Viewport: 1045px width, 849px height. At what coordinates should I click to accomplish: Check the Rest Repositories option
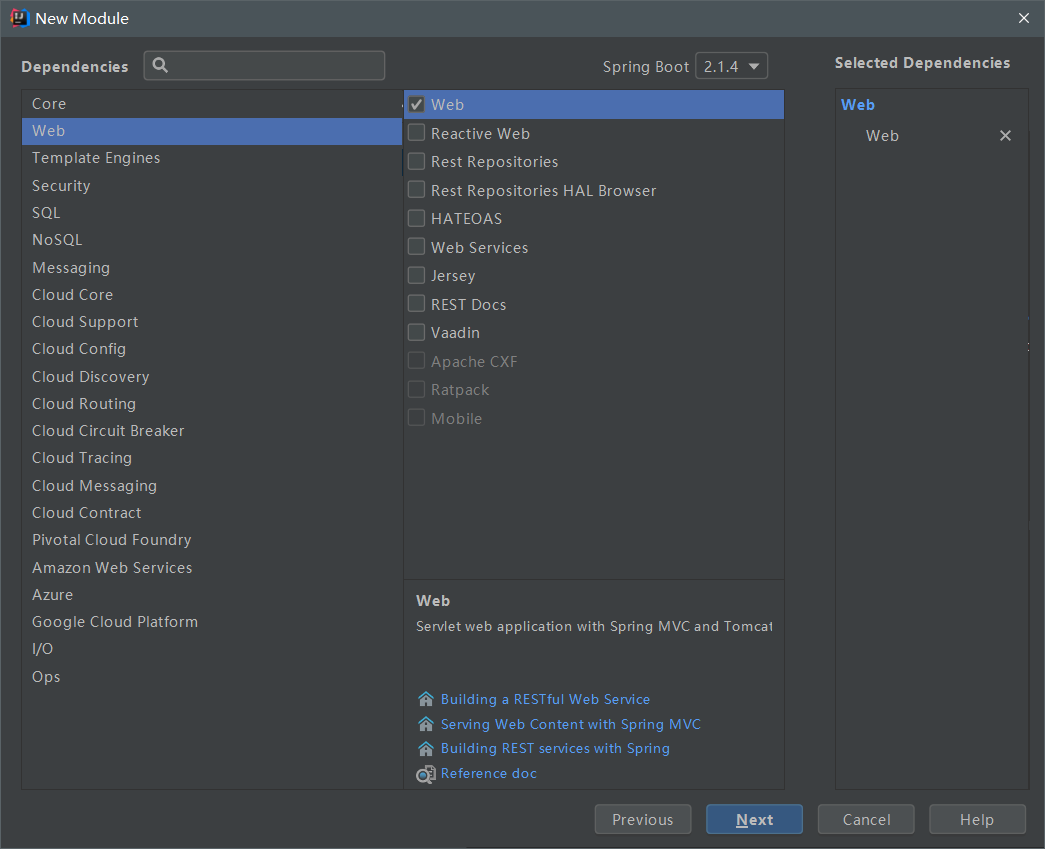[417, 161]
